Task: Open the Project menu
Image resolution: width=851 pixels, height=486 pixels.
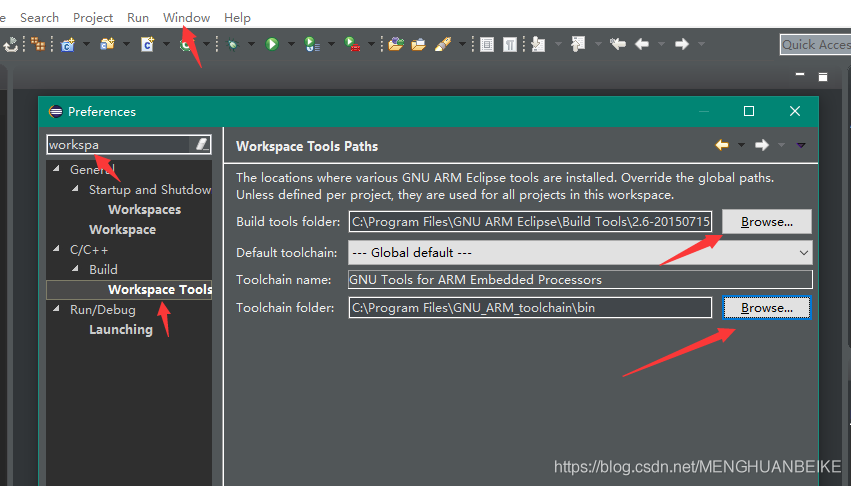Action: click(x=93, y=18)
